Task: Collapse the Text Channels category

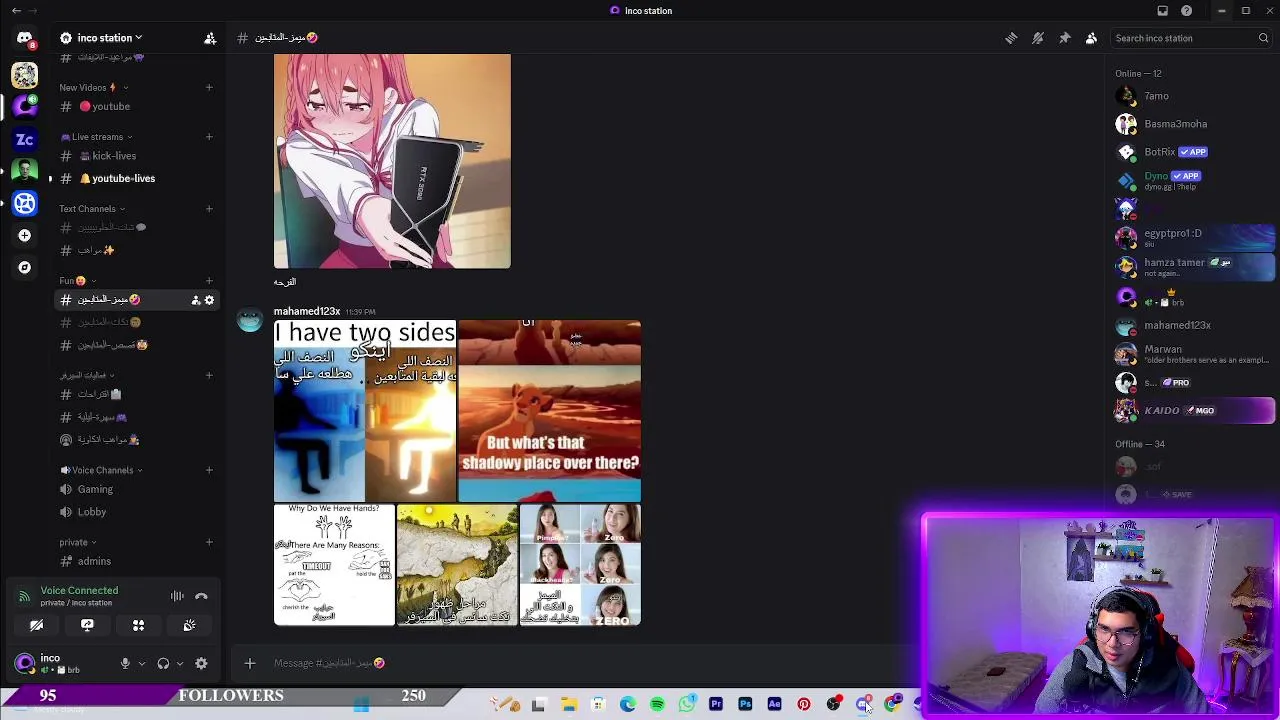Action: coord(92,209)
